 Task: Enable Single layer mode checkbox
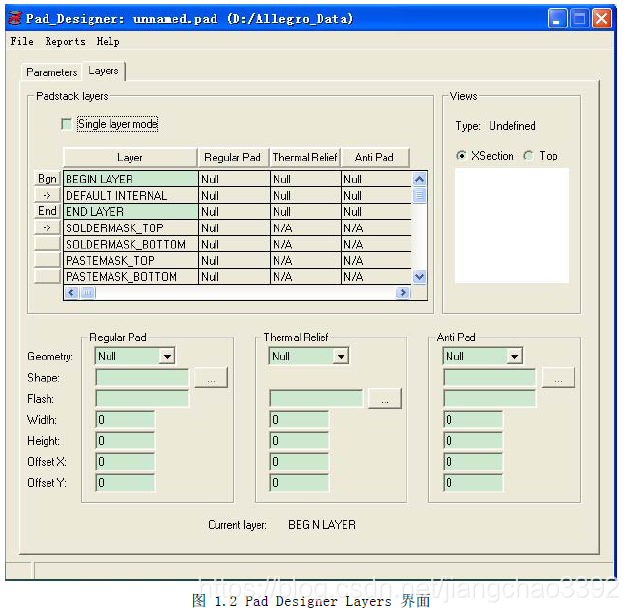(x=67, y=124)
